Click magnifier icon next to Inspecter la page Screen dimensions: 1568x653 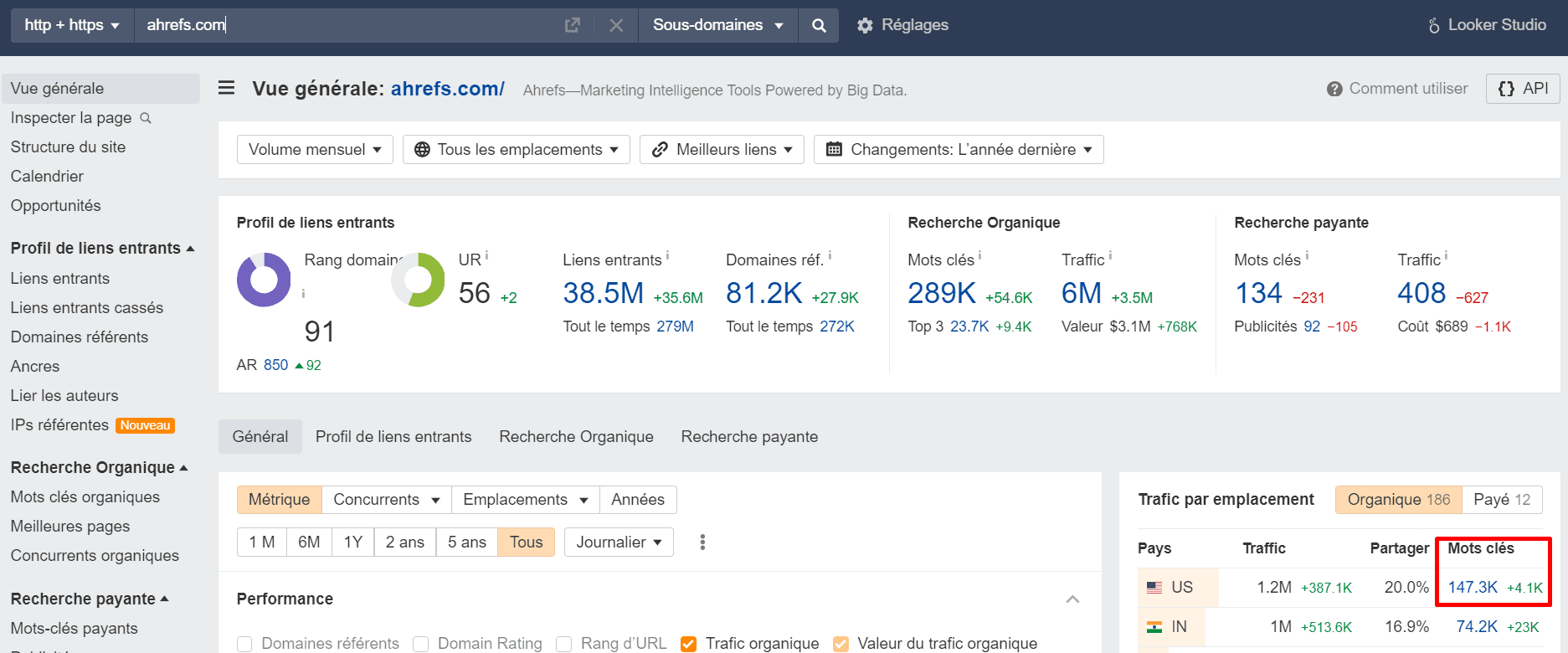pos(146,118)
